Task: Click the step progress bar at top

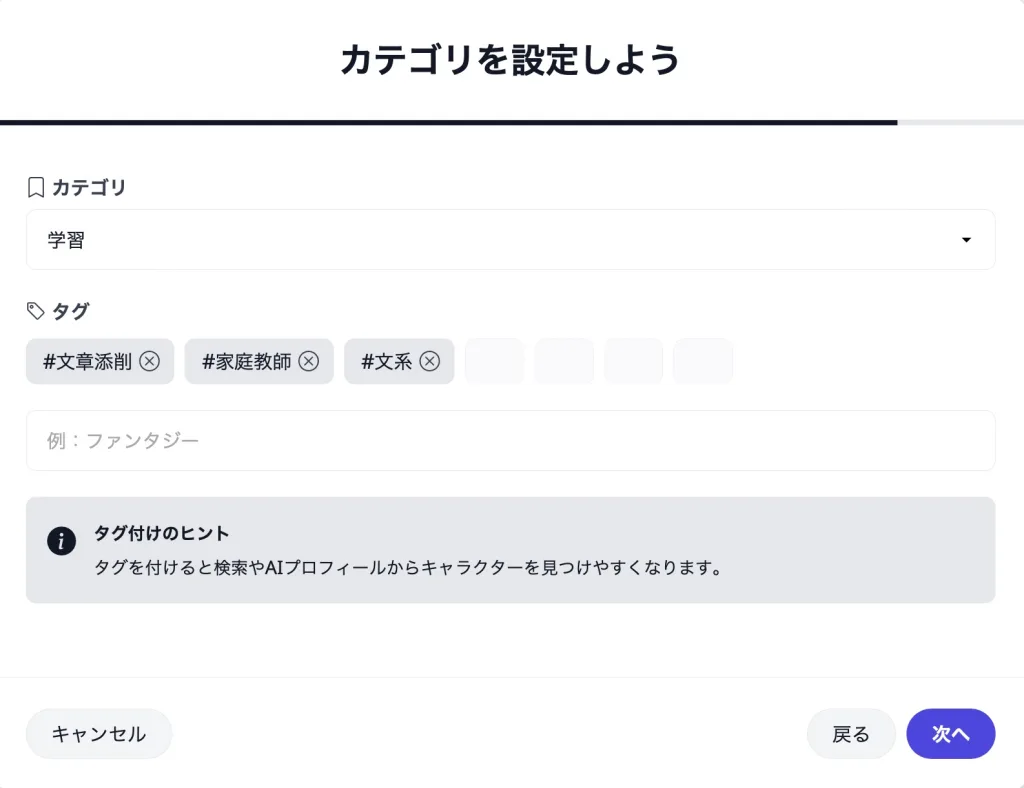Action: click(x=512, y=123)
